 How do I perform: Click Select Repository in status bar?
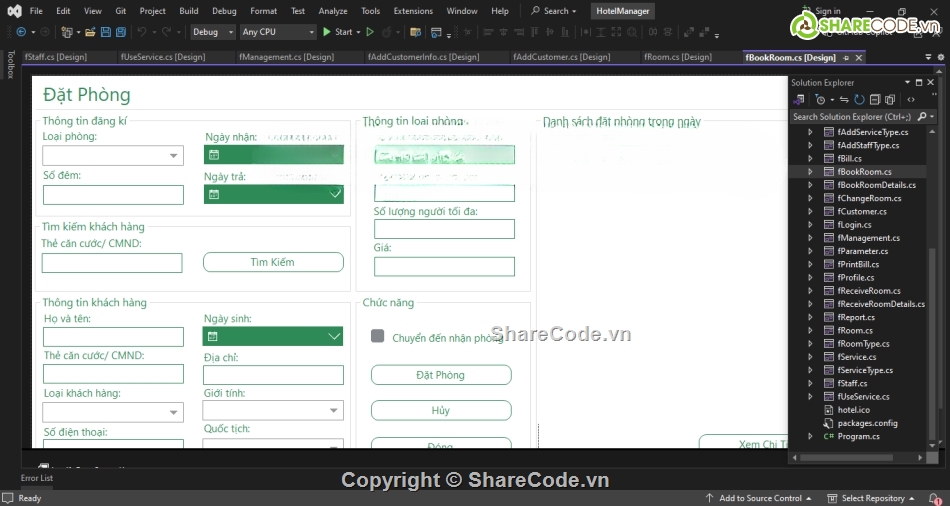pos(871,498)
